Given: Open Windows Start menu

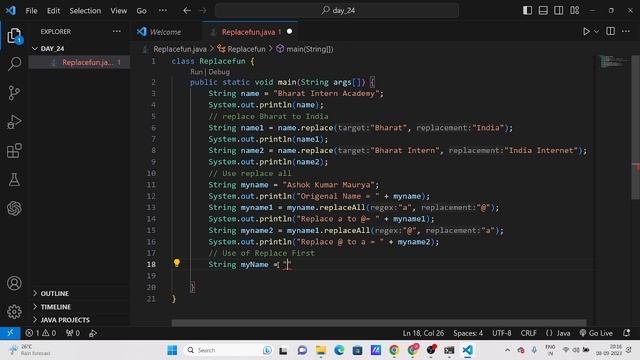Looking at the screenshot, I should (172, 350).
